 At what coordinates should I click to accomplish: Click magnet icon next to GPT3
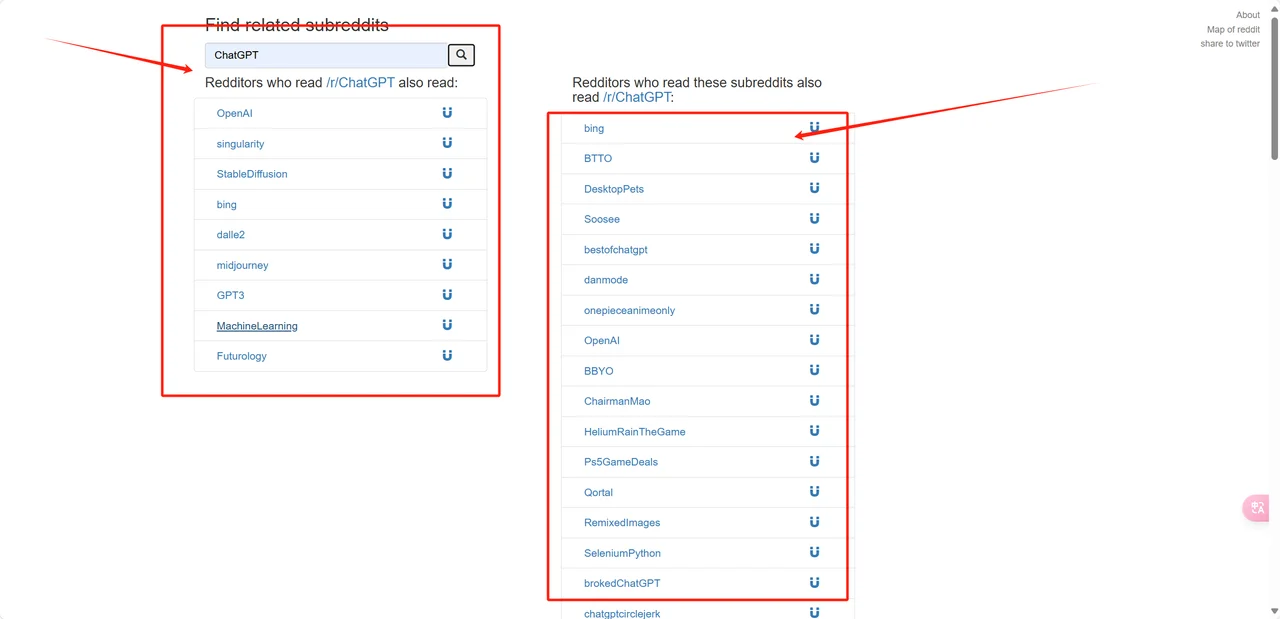pos(447,294)
